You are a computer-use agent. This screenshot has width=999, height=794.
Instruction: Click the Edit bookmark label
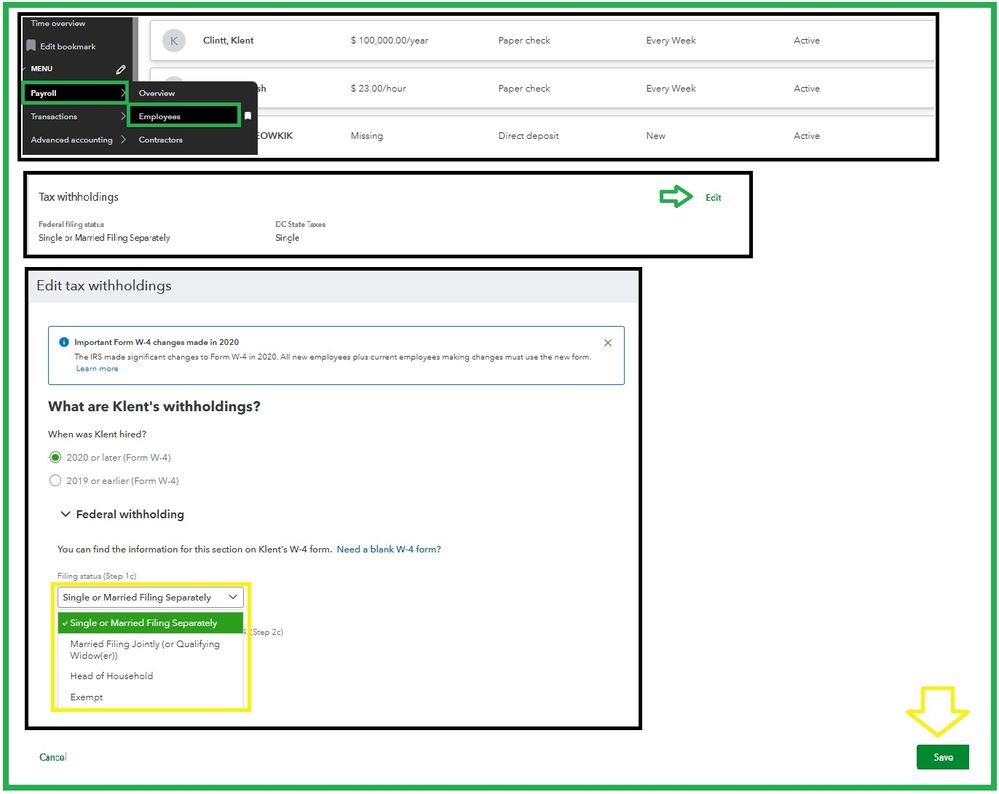tap(68, 47)
